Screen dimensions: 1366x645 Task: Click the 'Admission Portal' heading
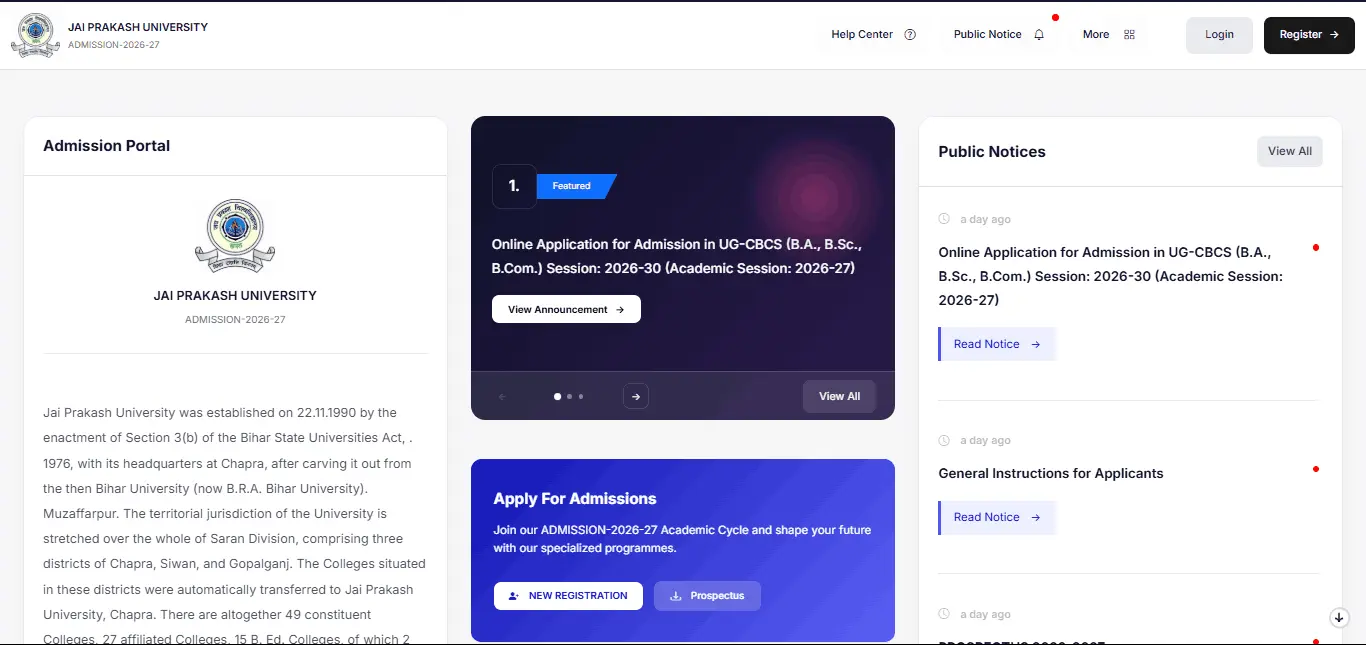point(107,146)
